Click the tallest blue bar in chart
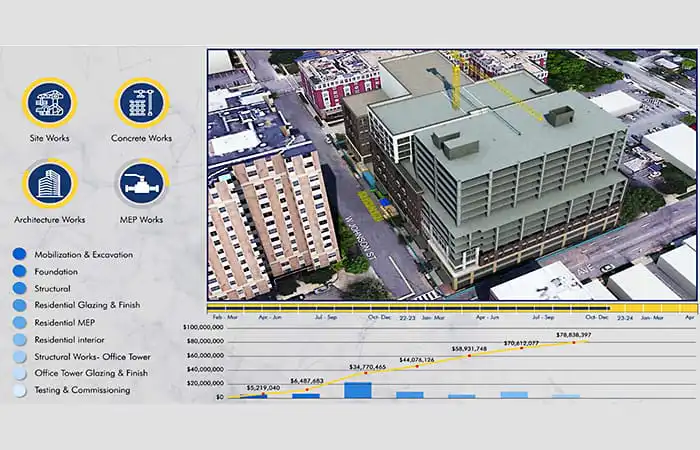The image size is (700, 450). click(x=358, y=390)
